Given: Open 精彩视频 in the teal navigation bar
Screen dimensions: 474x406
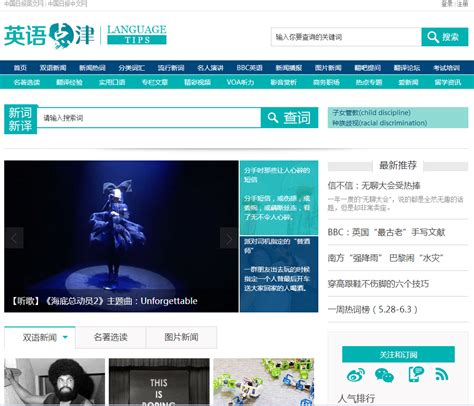Looking at the screenshot, I should pyautogui.click(x=197, y=82).
